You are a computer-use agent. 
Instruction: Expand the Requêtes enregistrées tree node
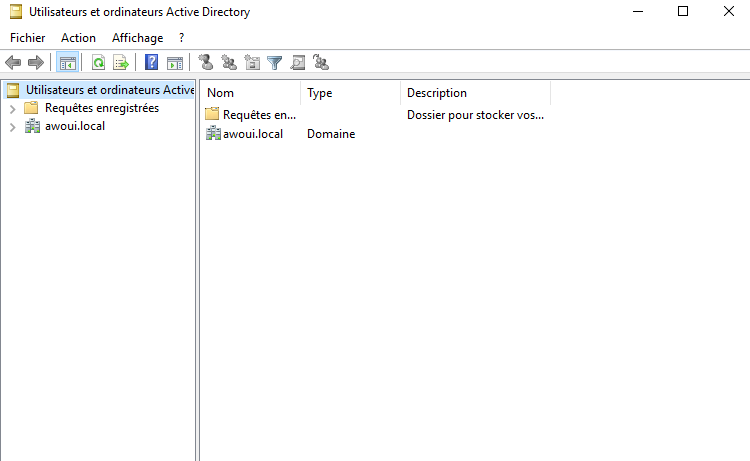click(13, 109)
